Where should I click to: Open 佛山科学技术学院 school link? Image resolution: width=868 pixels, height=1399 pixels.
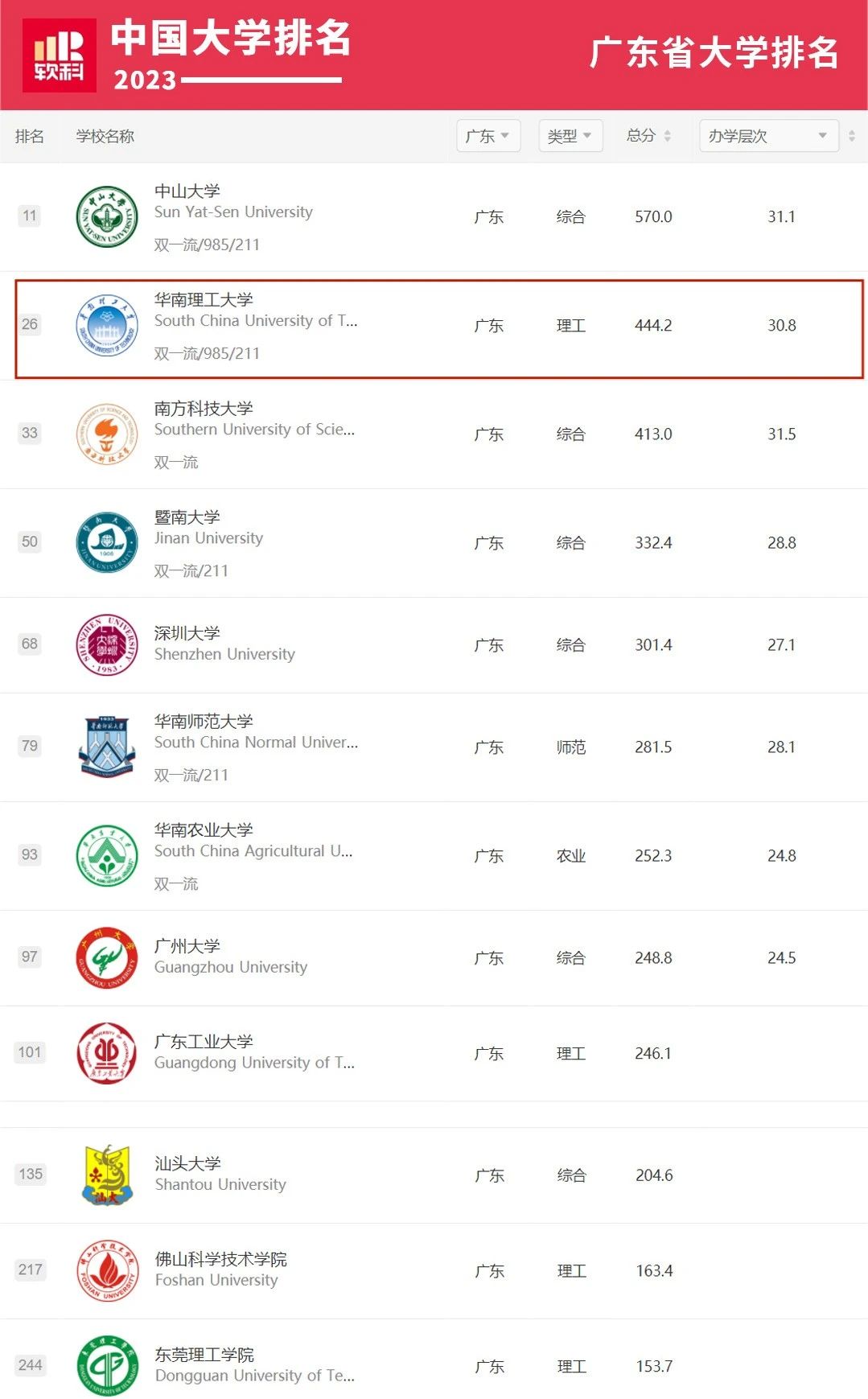pos(220,1259)
